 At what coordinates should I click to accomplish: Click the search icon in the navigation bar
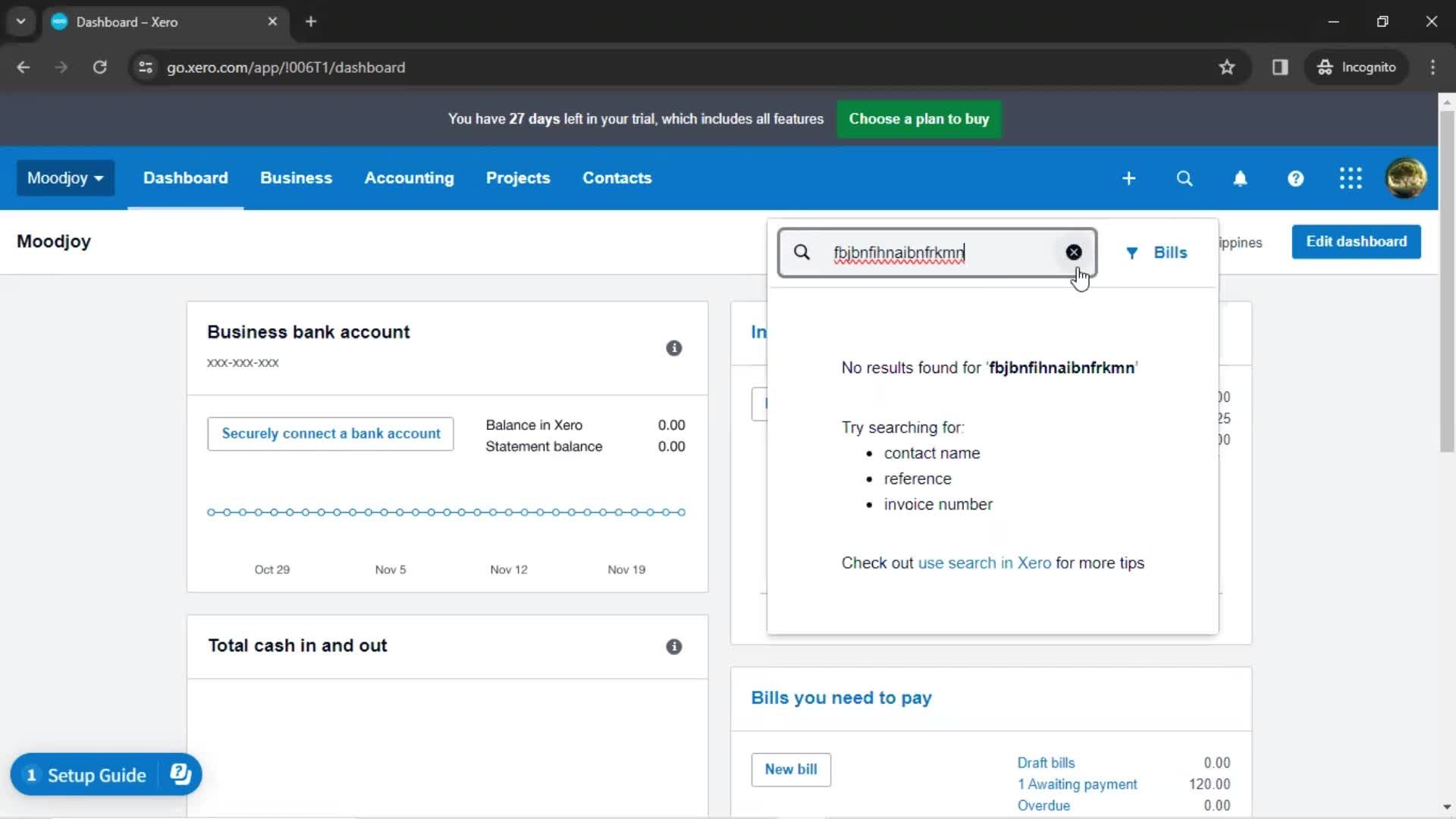point(1184,178)
